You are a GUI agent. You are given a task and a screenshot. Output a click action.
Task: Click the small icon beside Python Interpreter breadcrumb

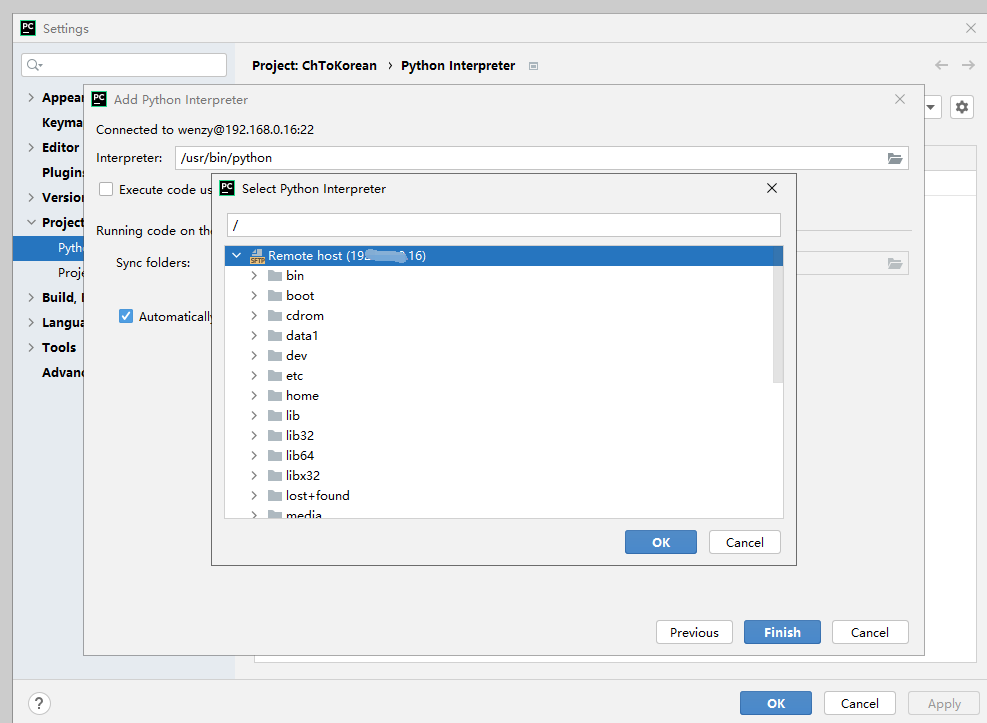pos(533,66)
